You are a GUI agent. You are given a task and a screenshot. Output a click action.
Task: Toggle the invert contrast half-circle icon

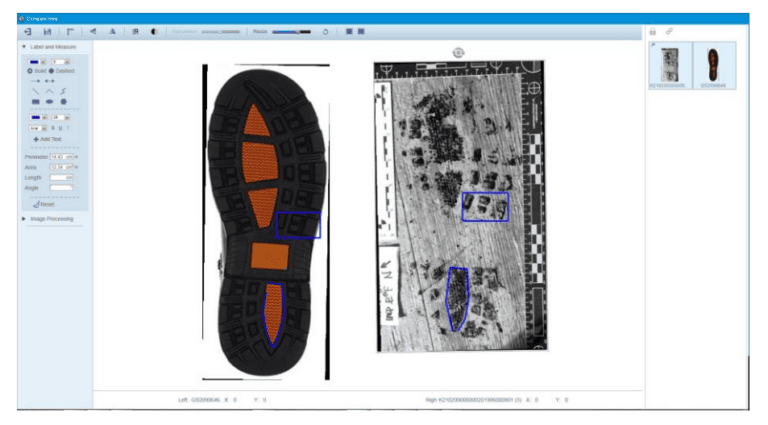(x=154, y=32)
